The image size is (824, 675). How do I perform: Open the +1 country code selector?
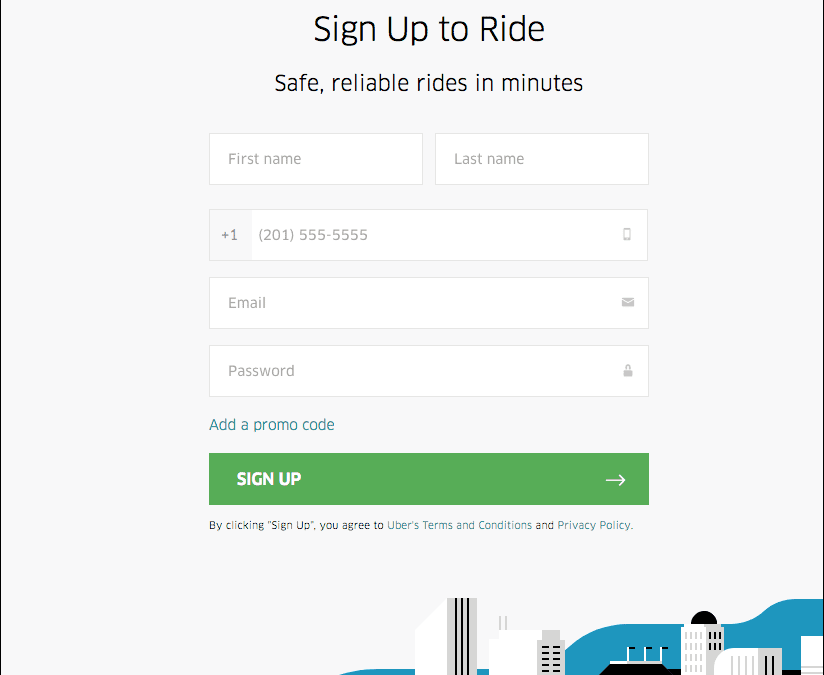pyautogui.click(x=230, y=235)
